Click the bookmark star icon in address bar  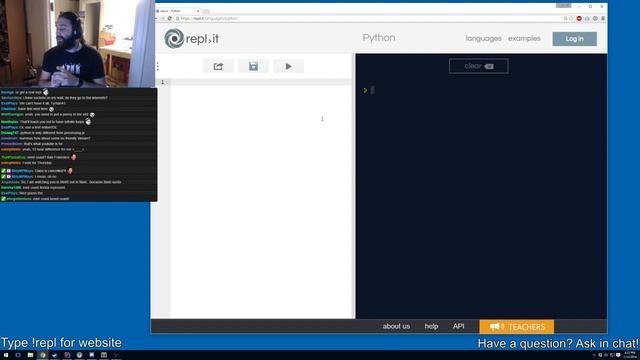pyautogui.click(x=571, y=18)
